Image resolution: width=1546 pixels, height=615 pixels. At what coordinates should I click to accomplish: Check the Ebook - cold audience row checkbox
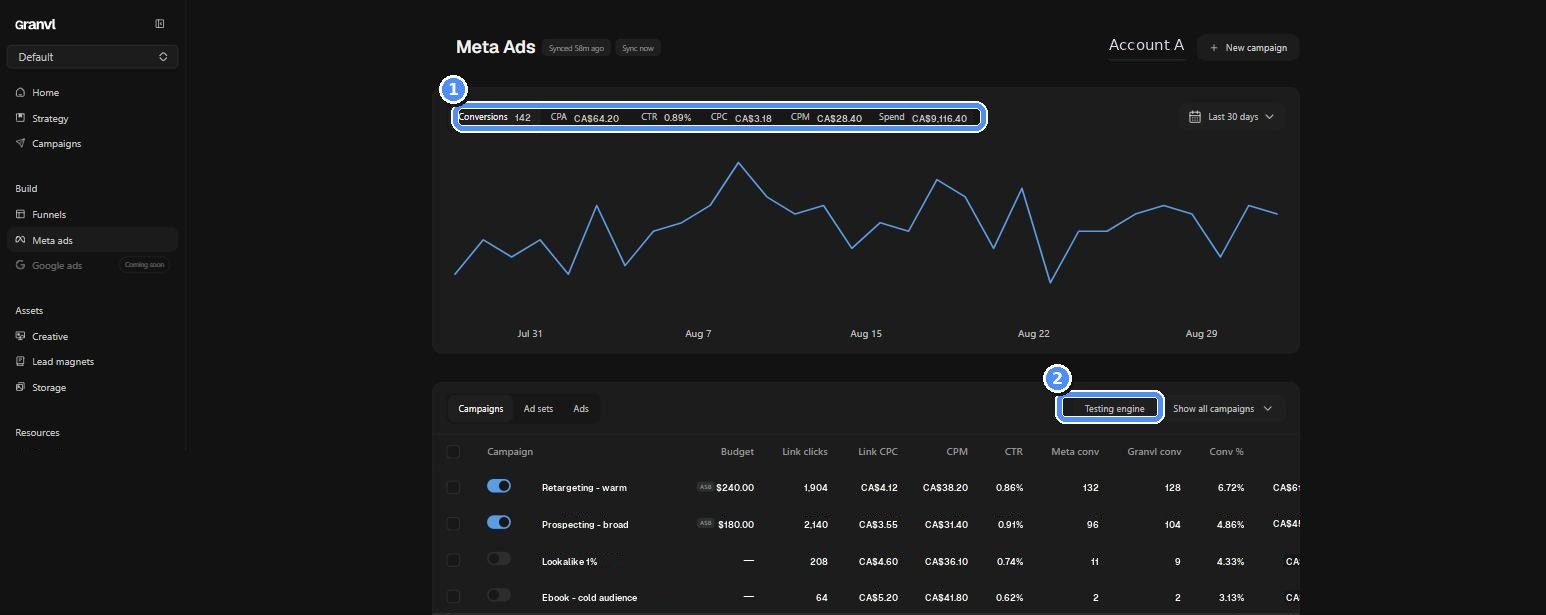click(453, 597)
